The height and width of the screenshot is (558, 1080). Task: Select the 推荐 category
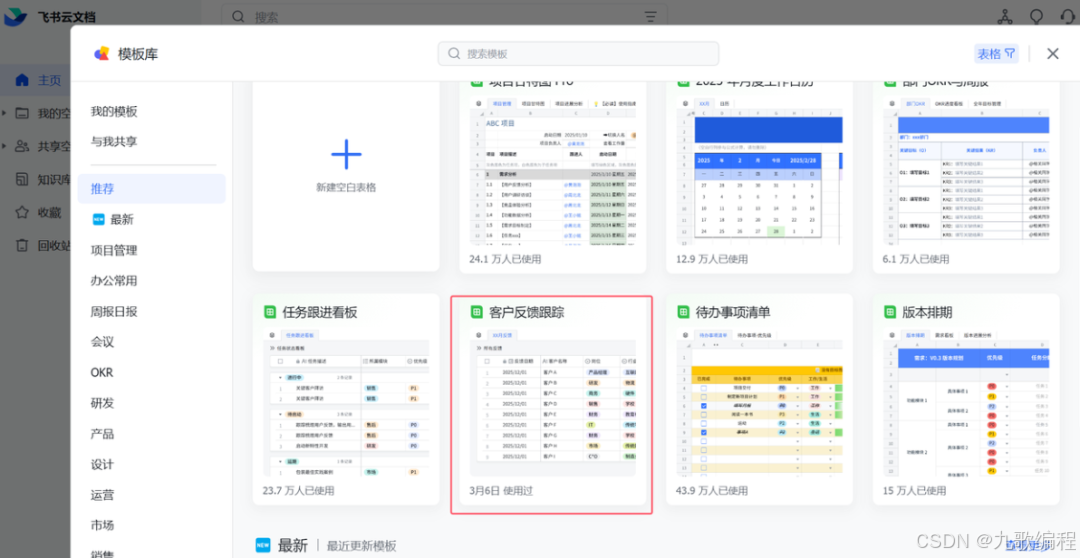(x=152, y=189)
